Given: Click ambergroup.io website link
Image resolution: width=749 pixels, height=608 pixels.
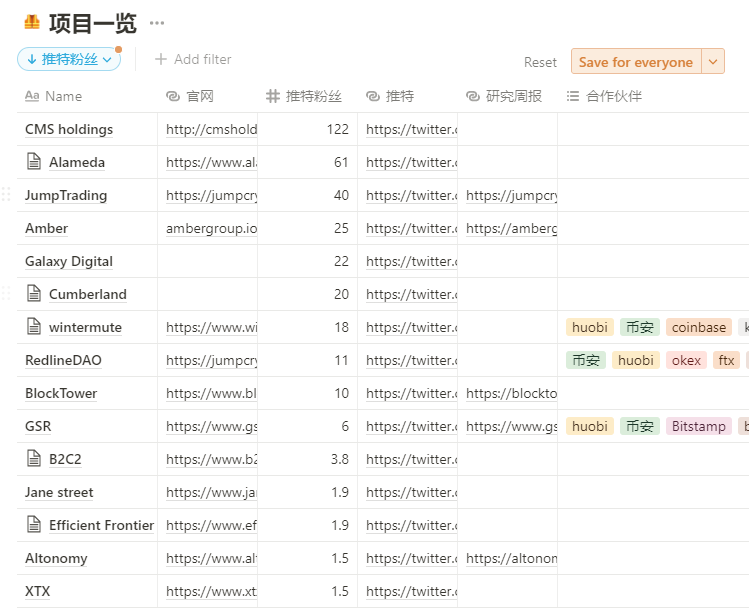Looking at the screenshot, I should click(x=211, y=228).
